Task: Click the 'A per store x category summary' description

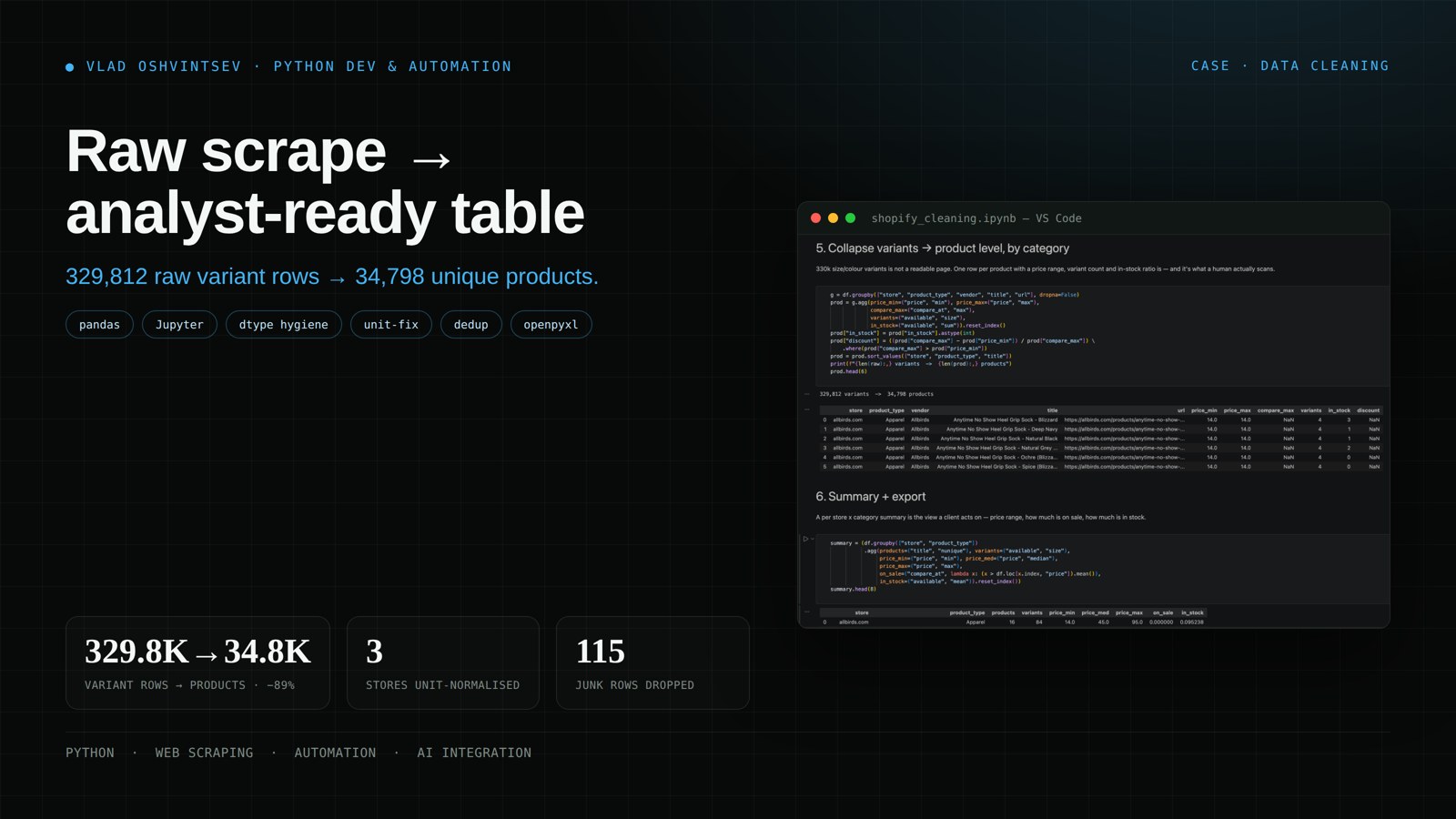Action: [x=980, y=518]
